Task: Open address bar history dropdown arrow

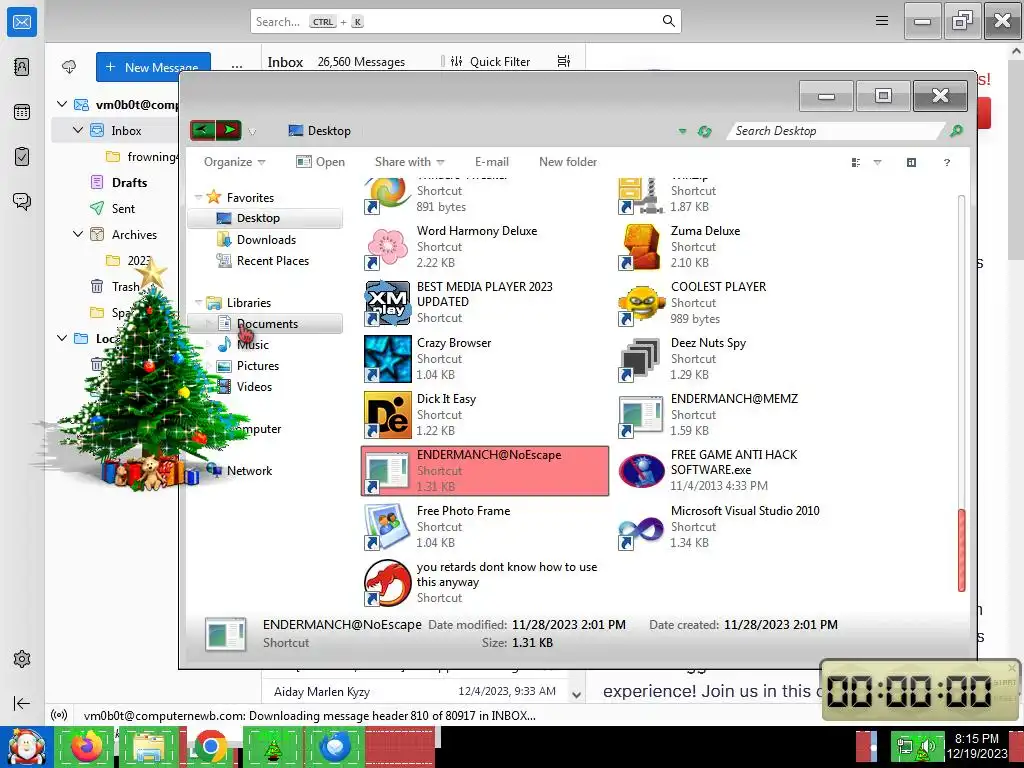Action: click(x=682, y=131)
